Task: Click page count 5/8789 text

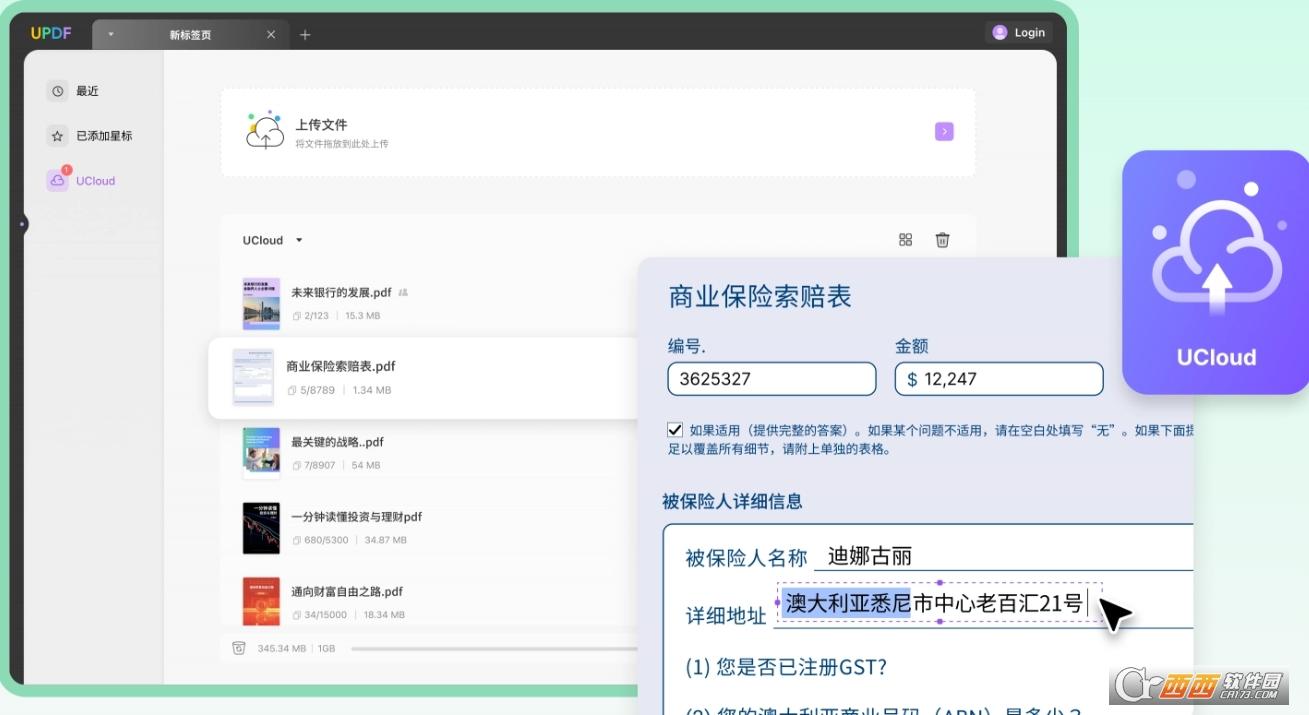Action: (316, 390)
